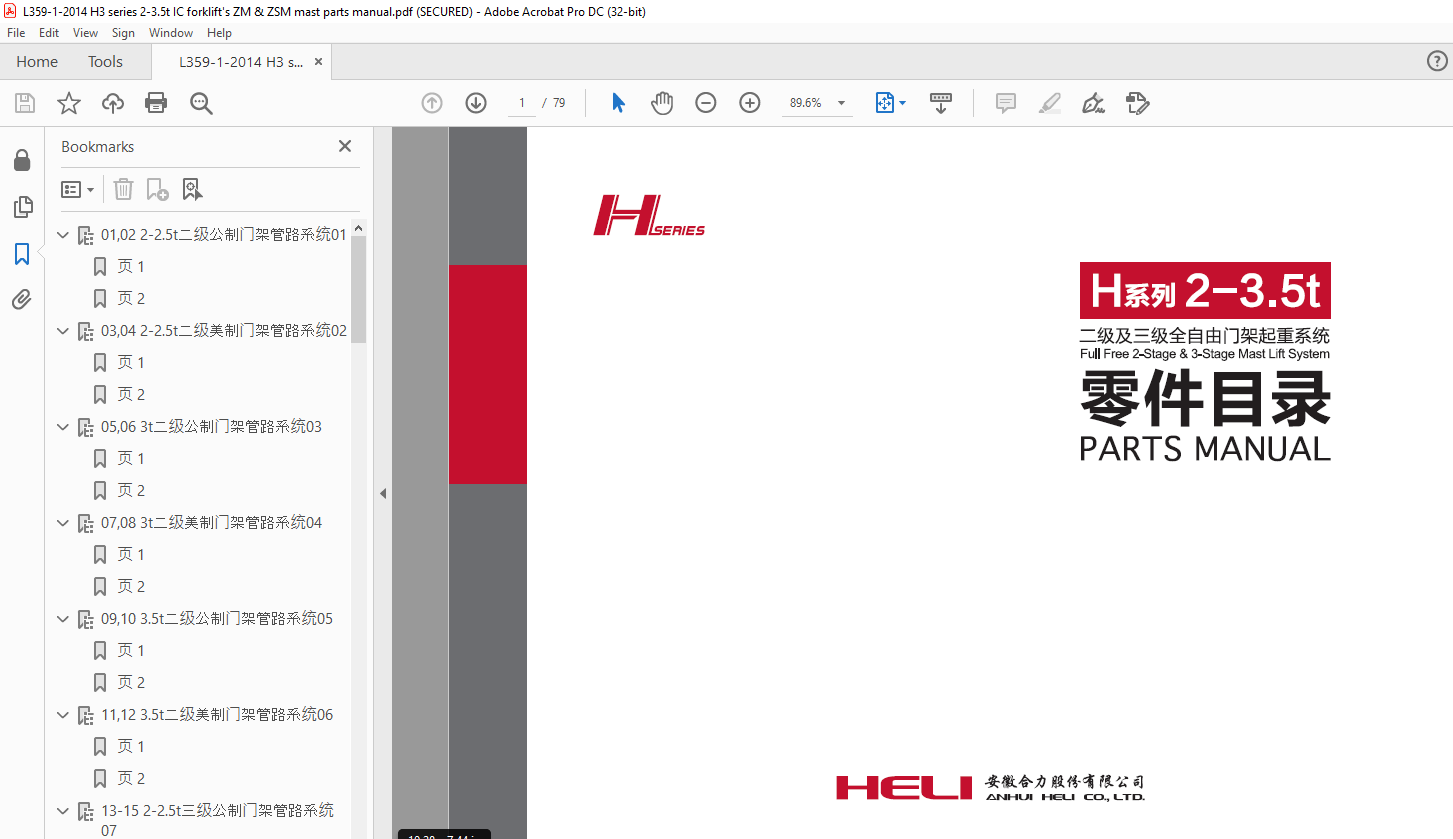1453x839 pixels.
Task: Select 页 2 under 01,02 bookmark
Action: pos(131,299)
